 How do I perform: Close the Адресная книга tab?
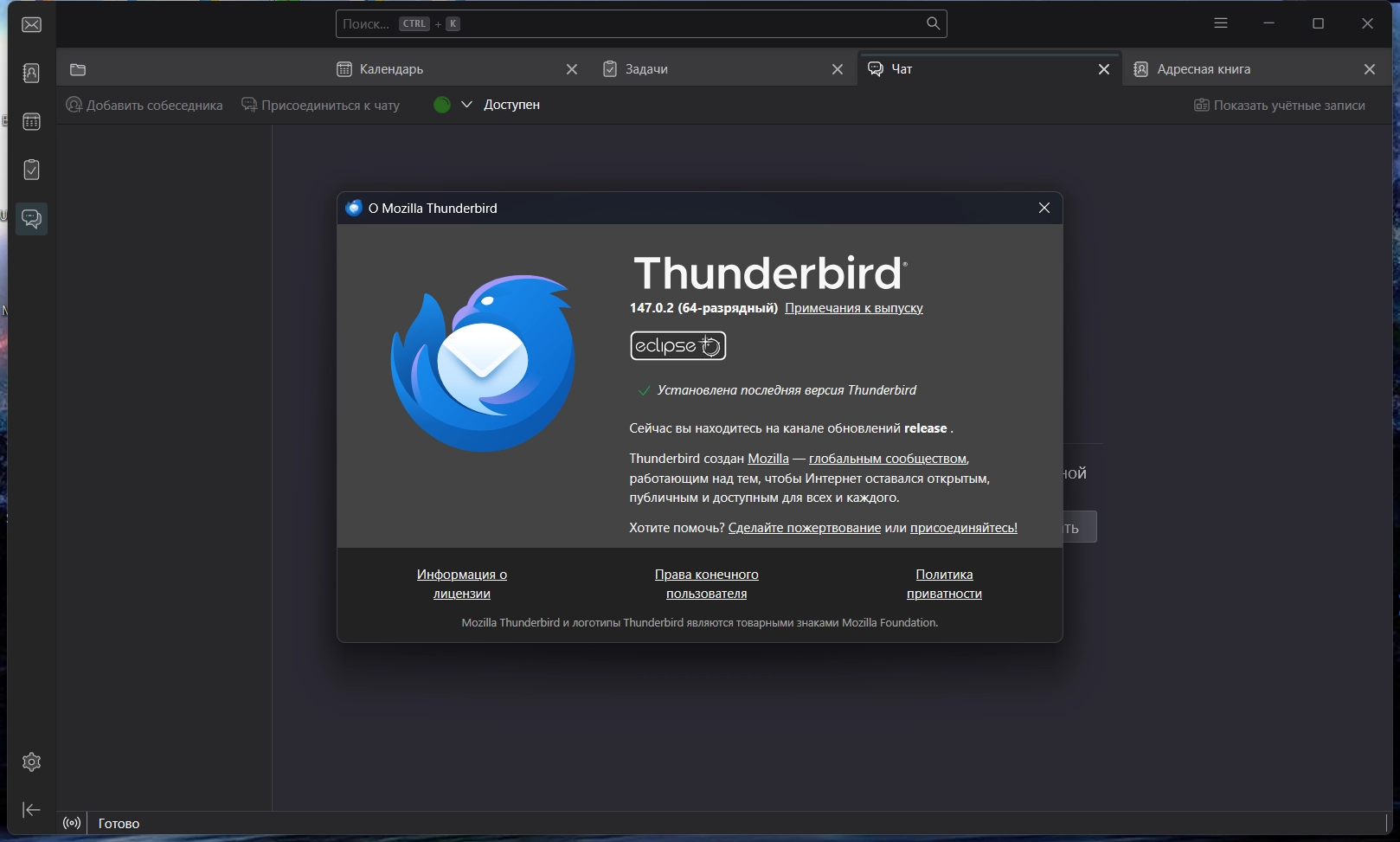[x=1370, y=69]
